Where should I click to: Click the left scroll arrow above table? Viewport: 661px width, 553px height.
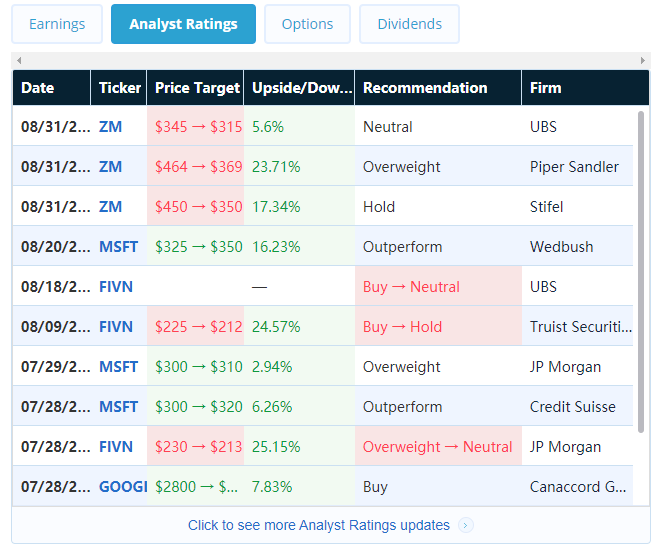(18, 61)
